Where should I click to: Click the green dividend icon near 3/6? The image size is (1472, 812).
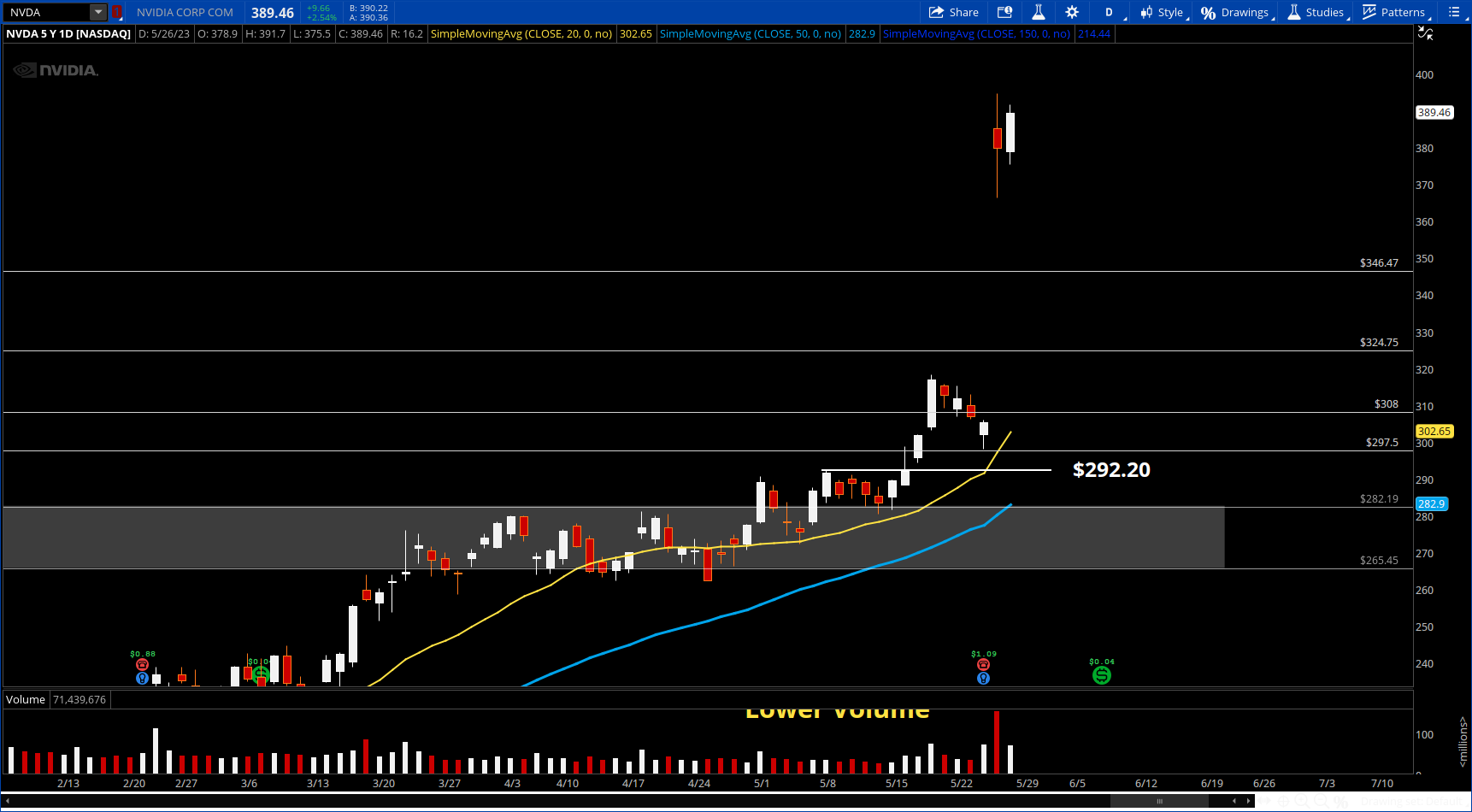[x=261, y=674]
